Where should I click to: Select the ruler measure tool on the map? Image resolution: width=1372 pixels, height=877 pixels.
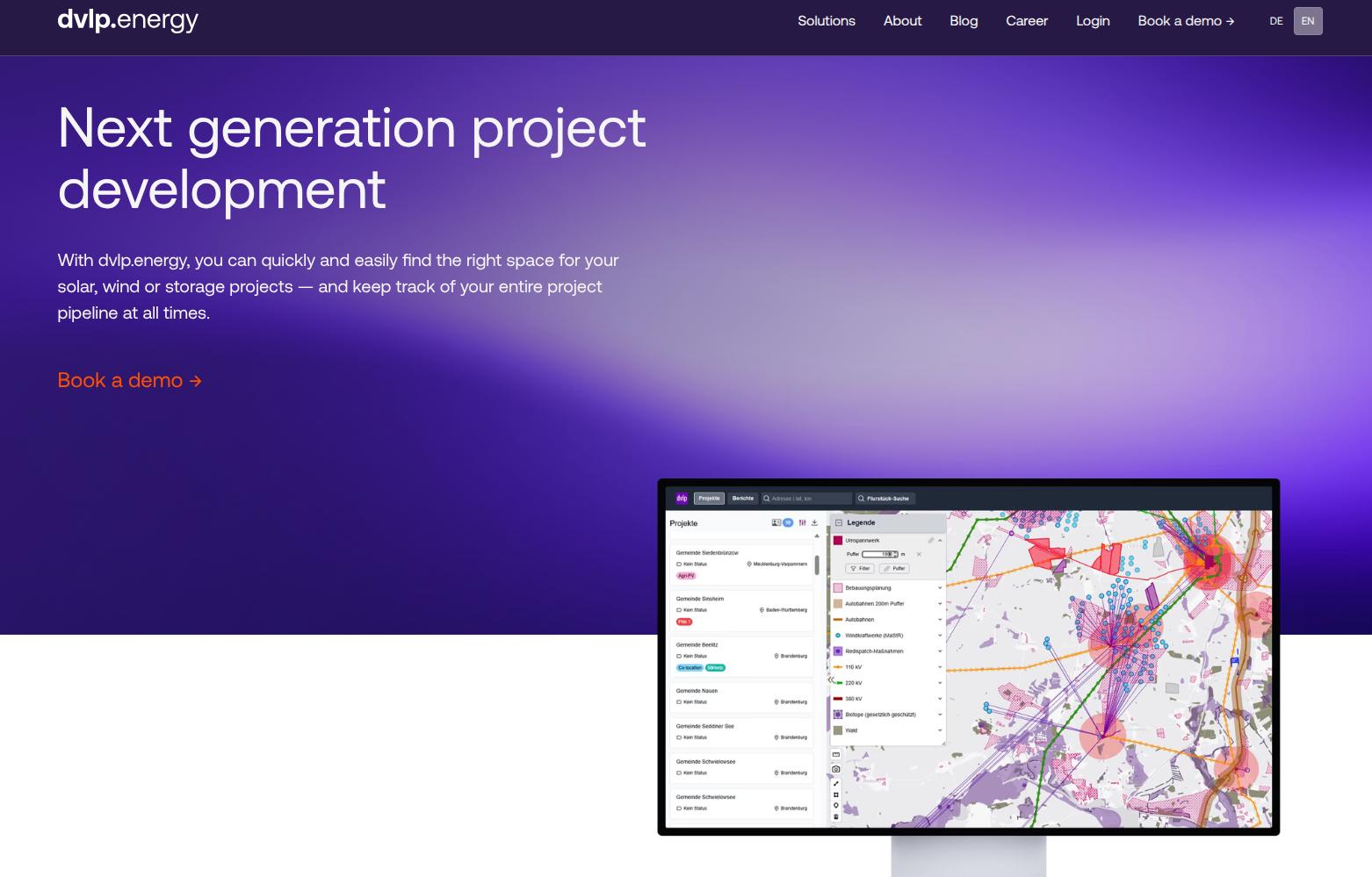pyautogui.click(x=835, y=755)
